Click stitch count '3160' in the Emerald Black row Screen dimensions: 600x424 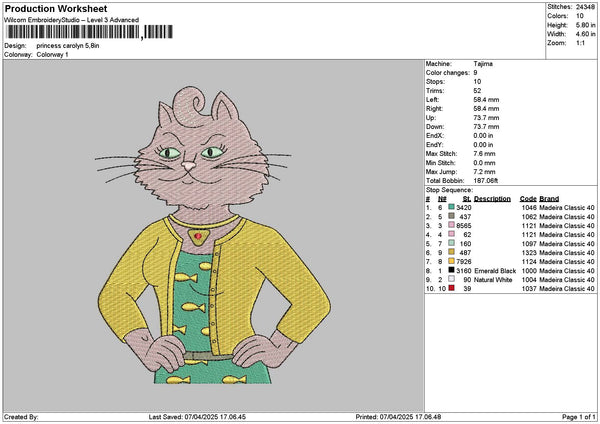464,271
